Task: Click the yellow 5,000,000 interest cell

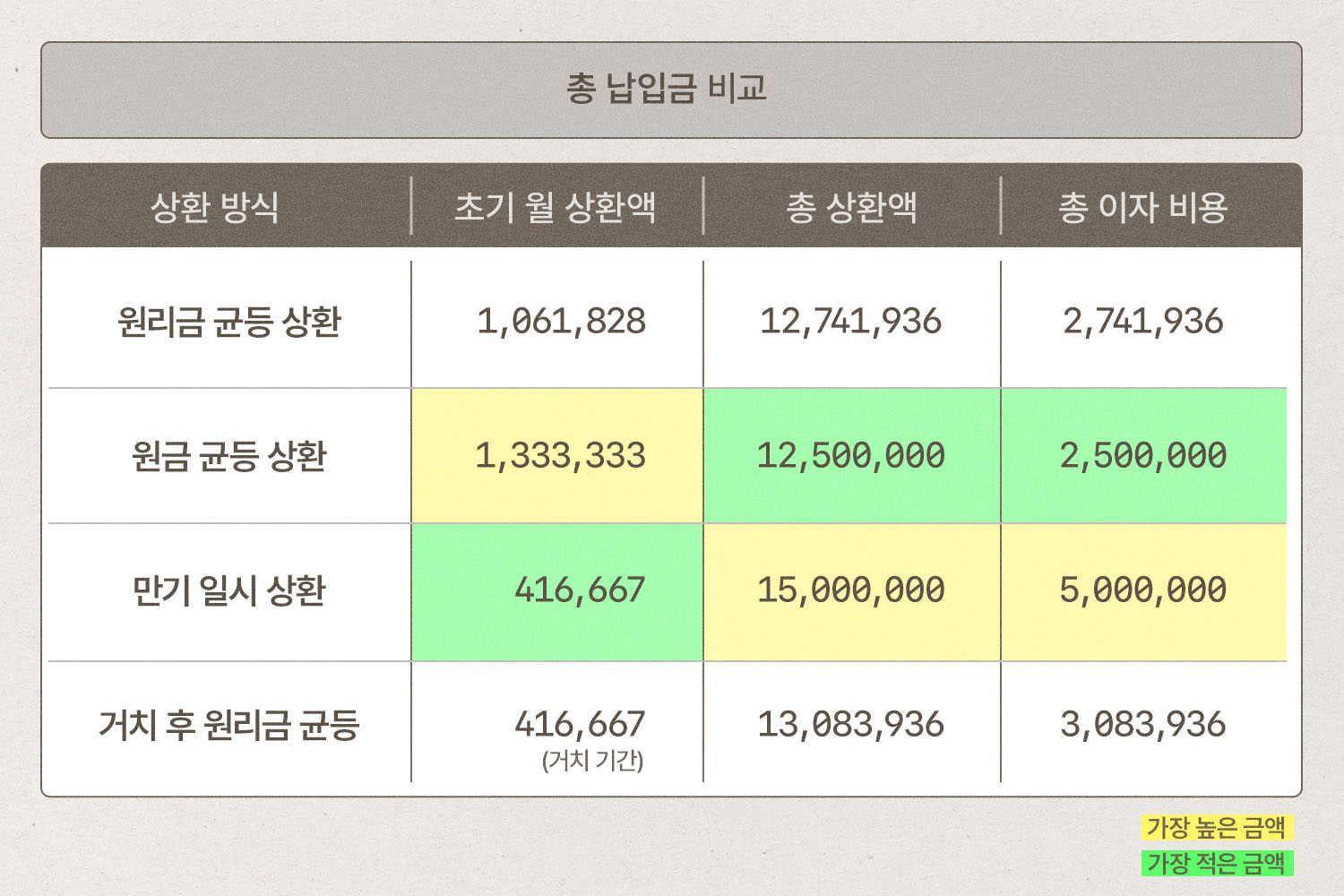Action: coord(1143,590)
